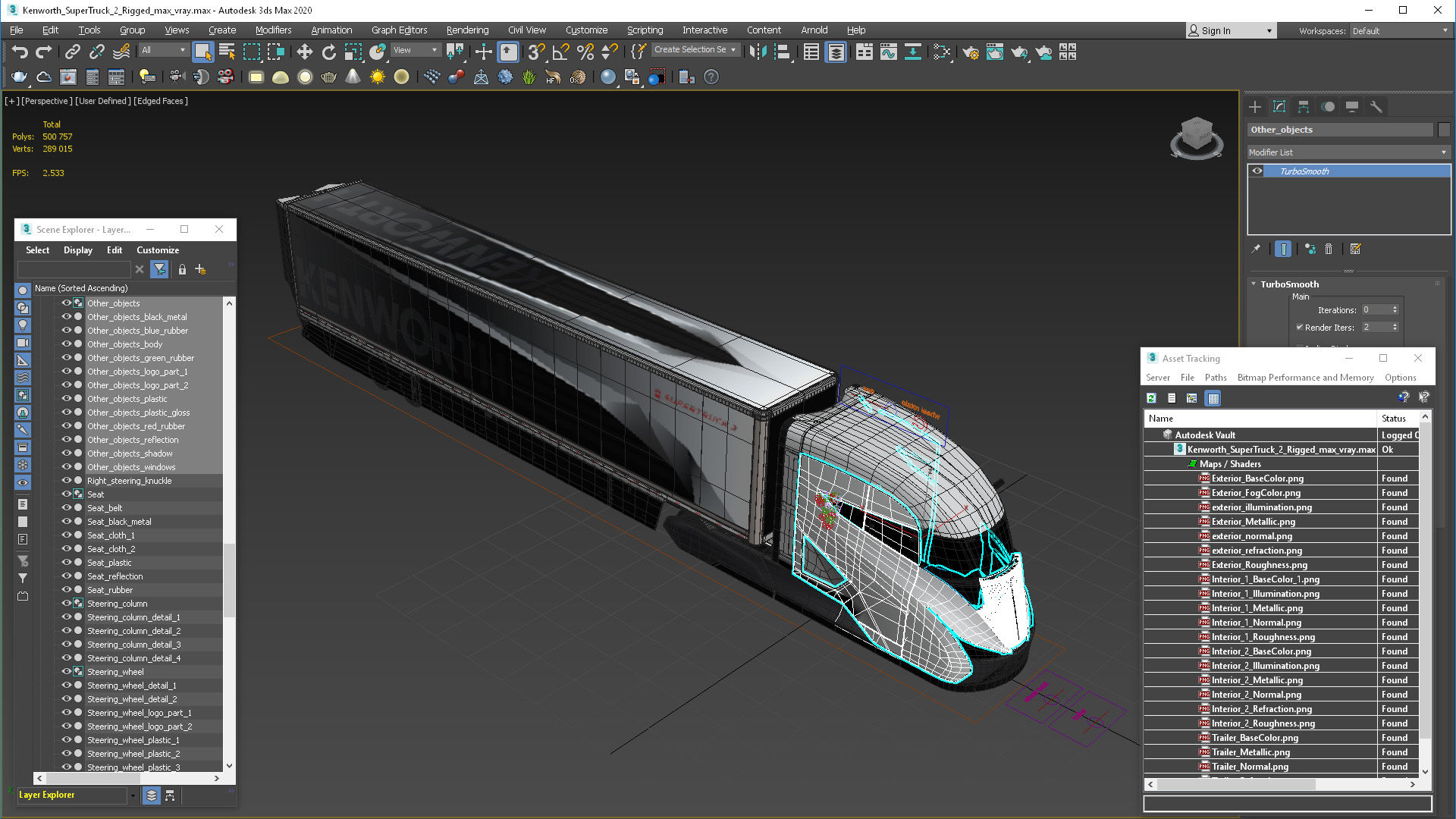Open Create Selection Set dropdown

tap(695, 50)
